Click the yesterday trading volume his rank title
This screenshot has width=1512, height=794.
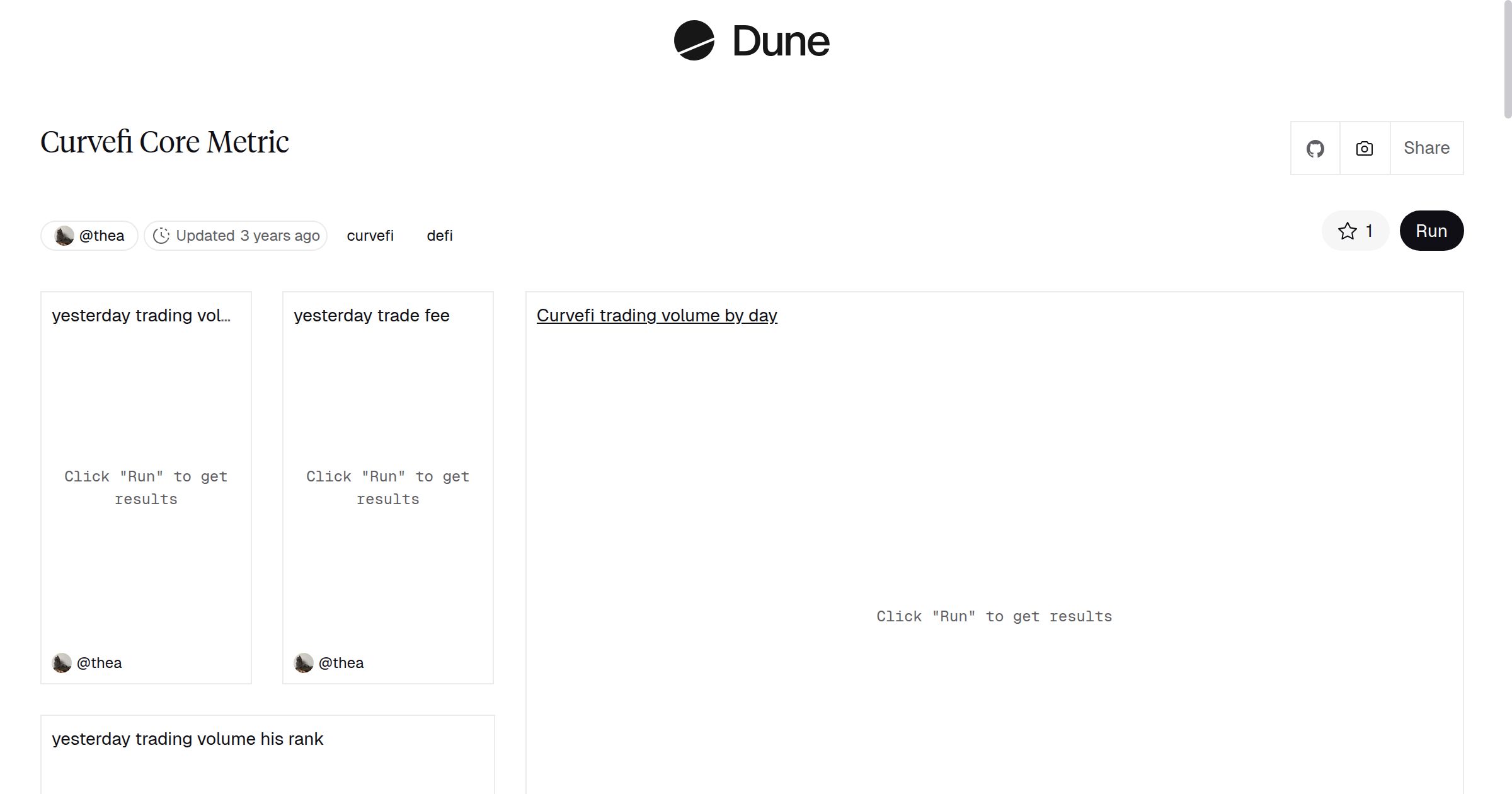tap(187, 739)
